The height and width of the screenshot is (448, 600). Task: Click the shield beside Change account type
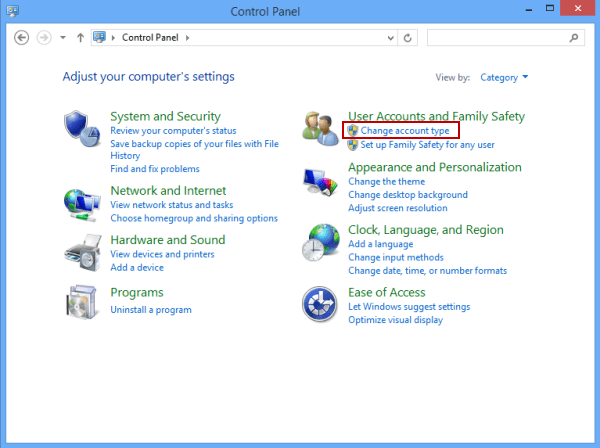(352, 130)
